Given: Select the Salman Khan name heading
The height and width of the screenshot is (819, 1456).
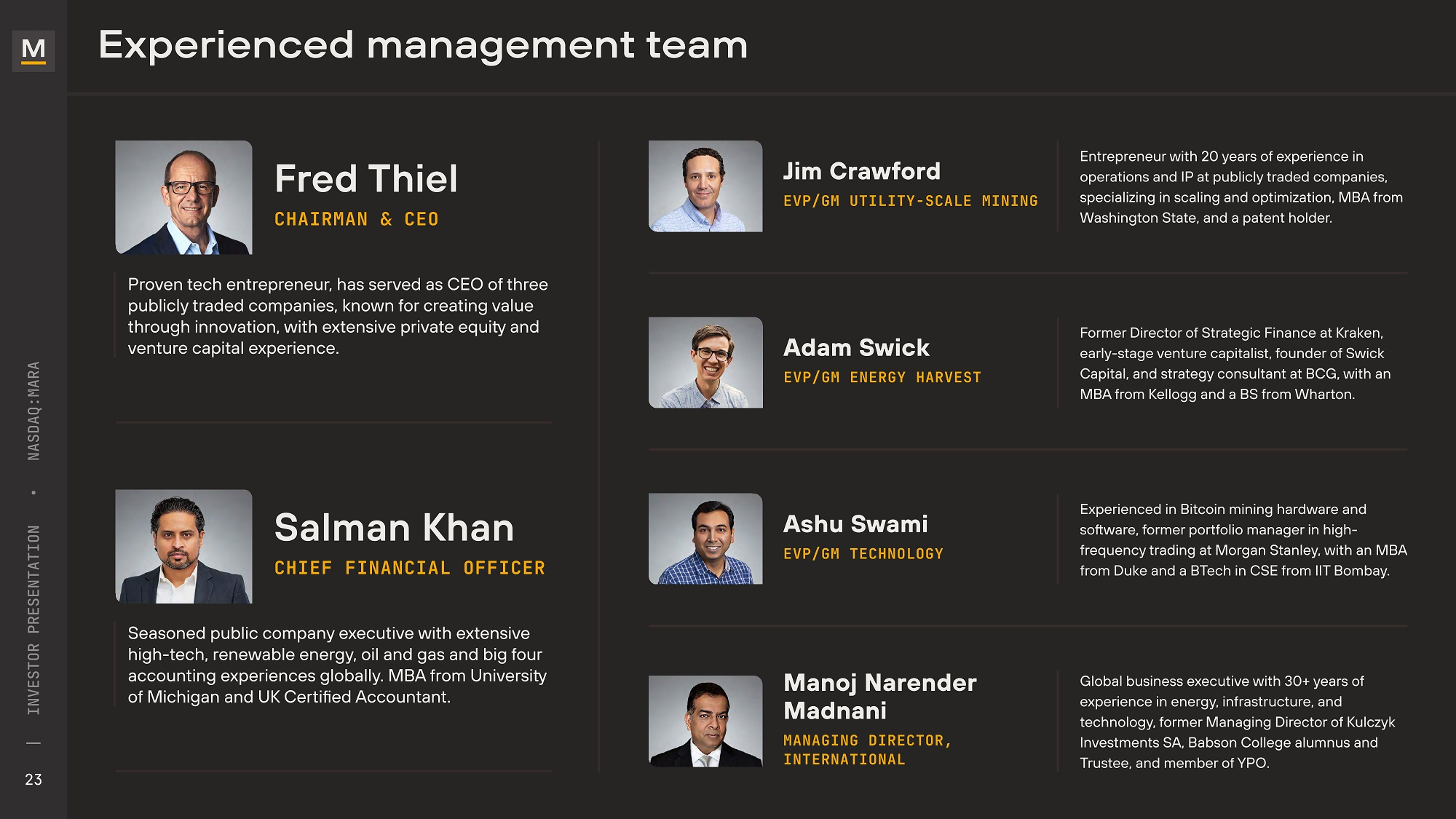Looking at the screenshot, I should point(394,528).
